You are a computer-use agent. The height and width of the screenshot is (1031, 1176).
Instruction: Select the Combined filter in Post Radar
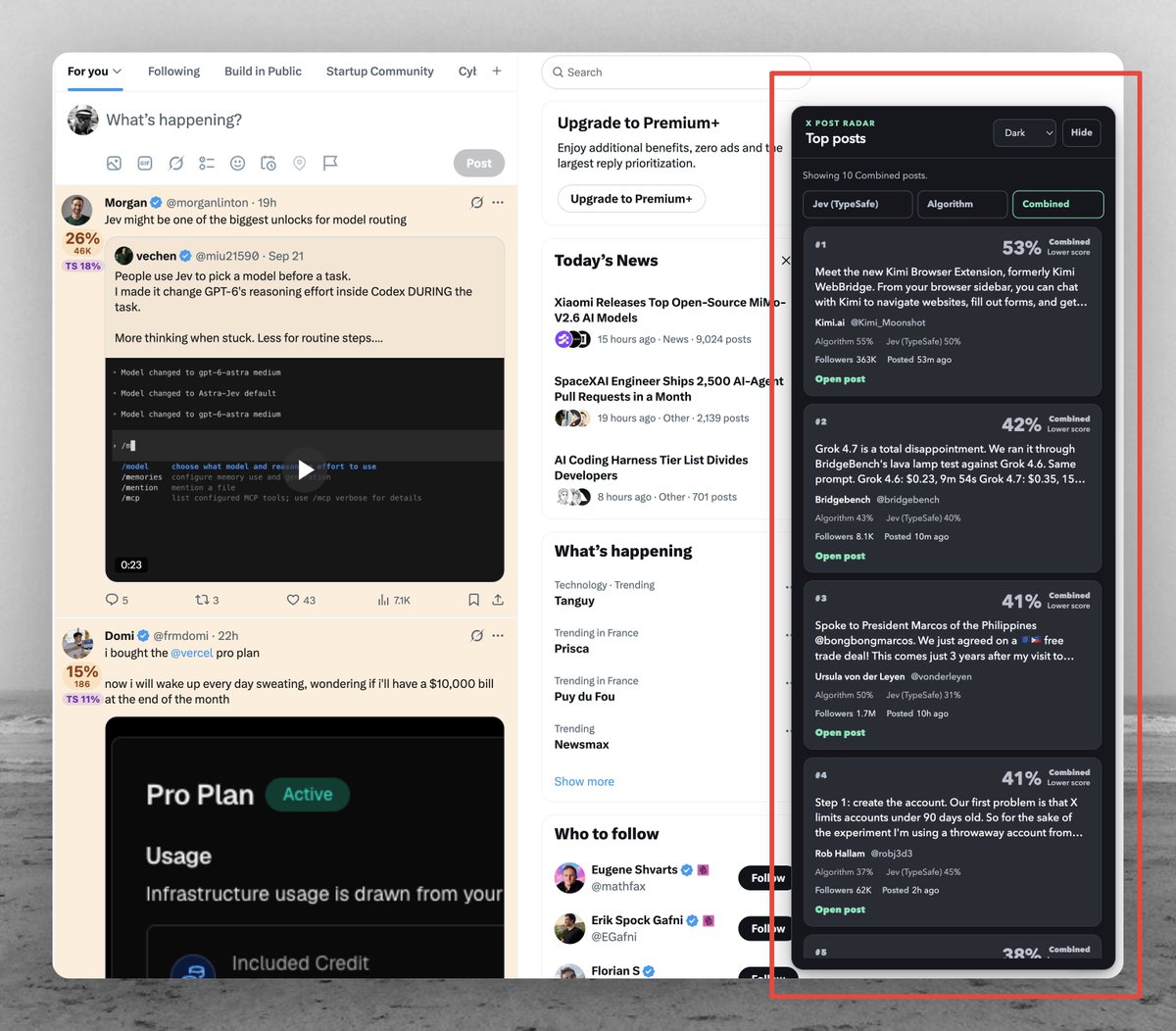click(1057, 204)
